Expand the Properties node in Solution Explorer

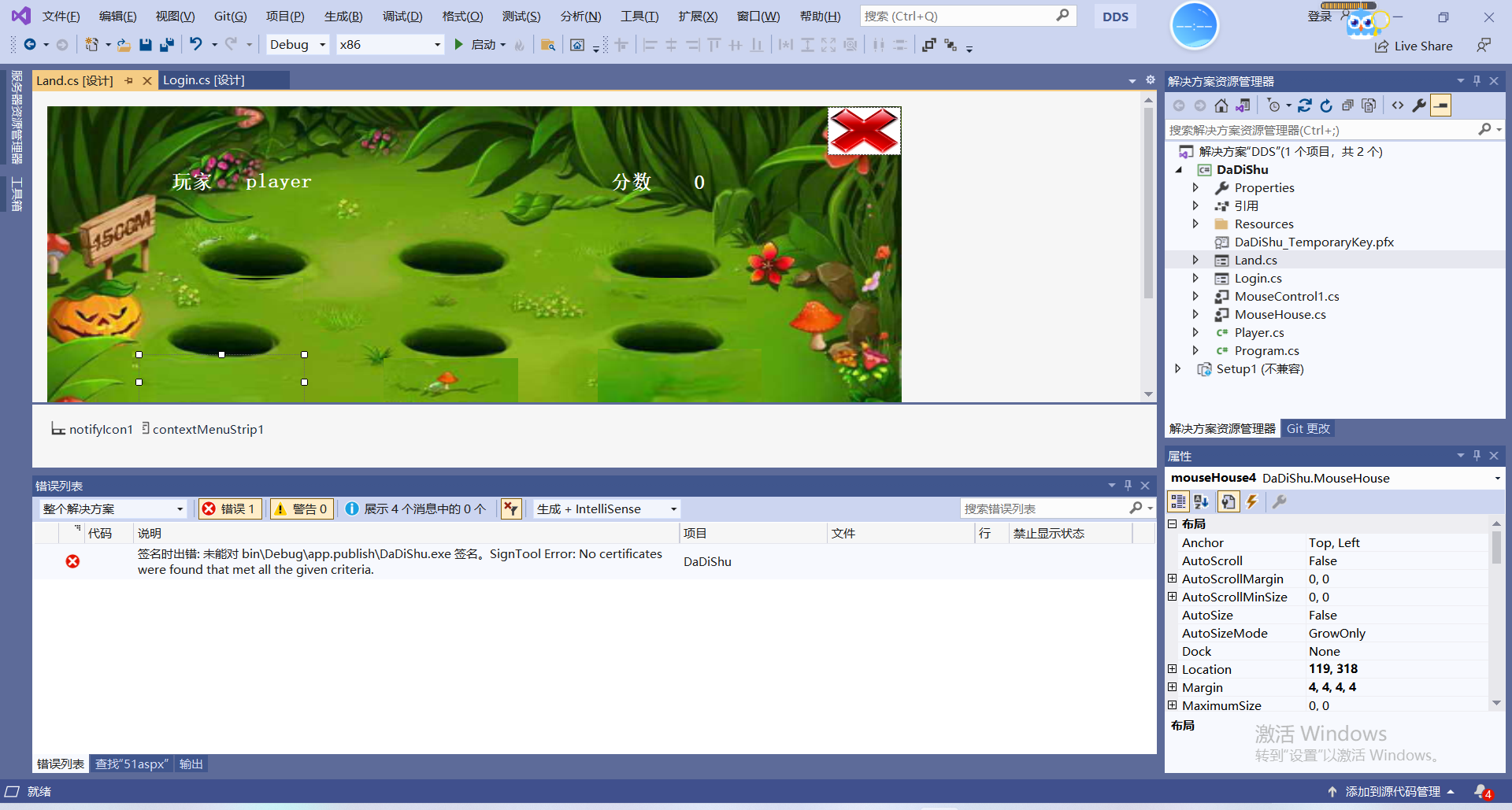point(1195,187)
